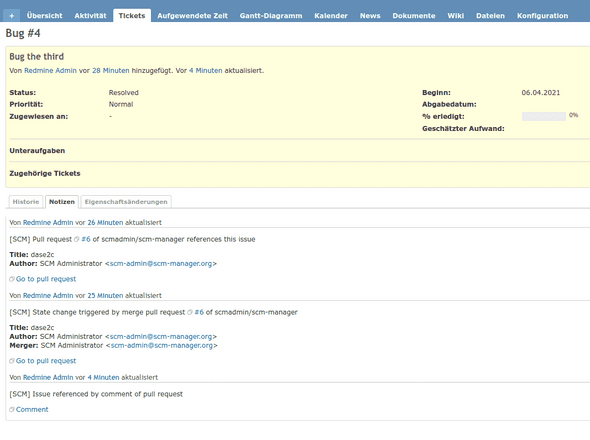Click Merger email in the merge note
The image size is (590, 440).
pos(162,346)
